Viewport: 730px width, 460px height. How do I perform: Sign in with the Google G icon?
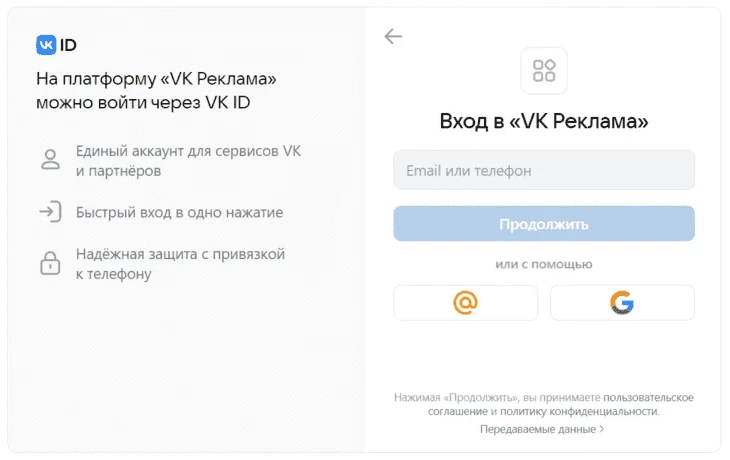point(622,303)
